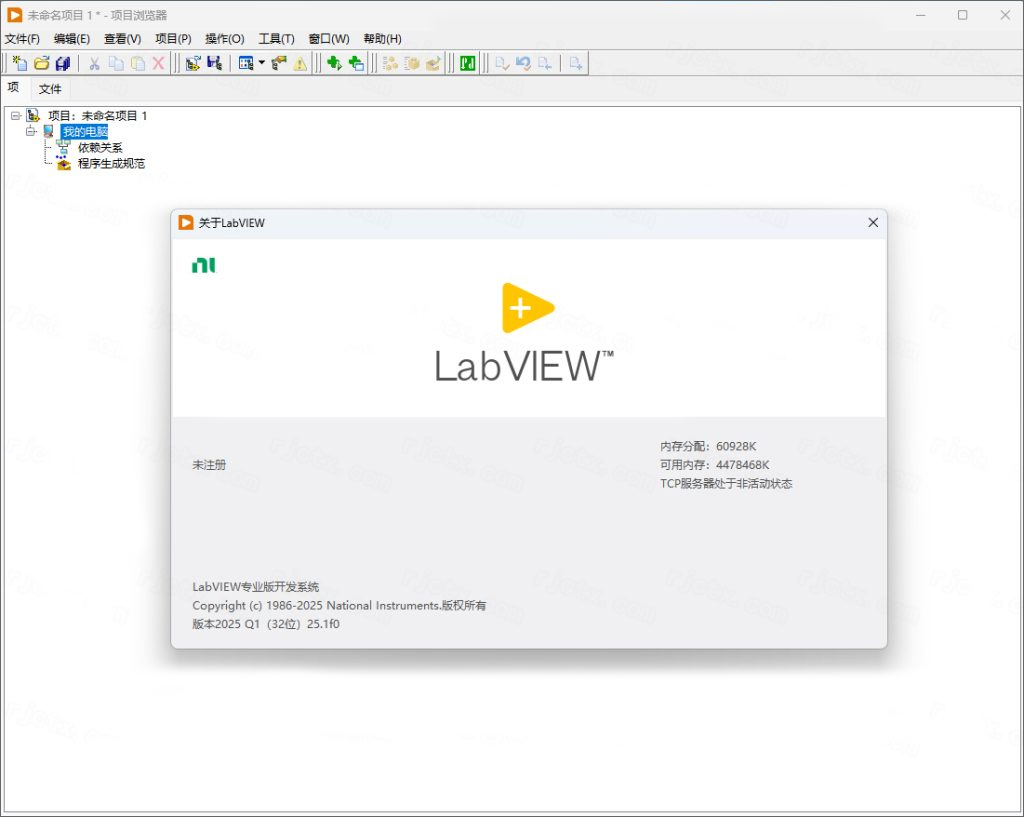Click the green LabVIEW toolbar icon
The width and height of the screenshot is (1024, 817).
pyautogui.click(x=466, y=63)
